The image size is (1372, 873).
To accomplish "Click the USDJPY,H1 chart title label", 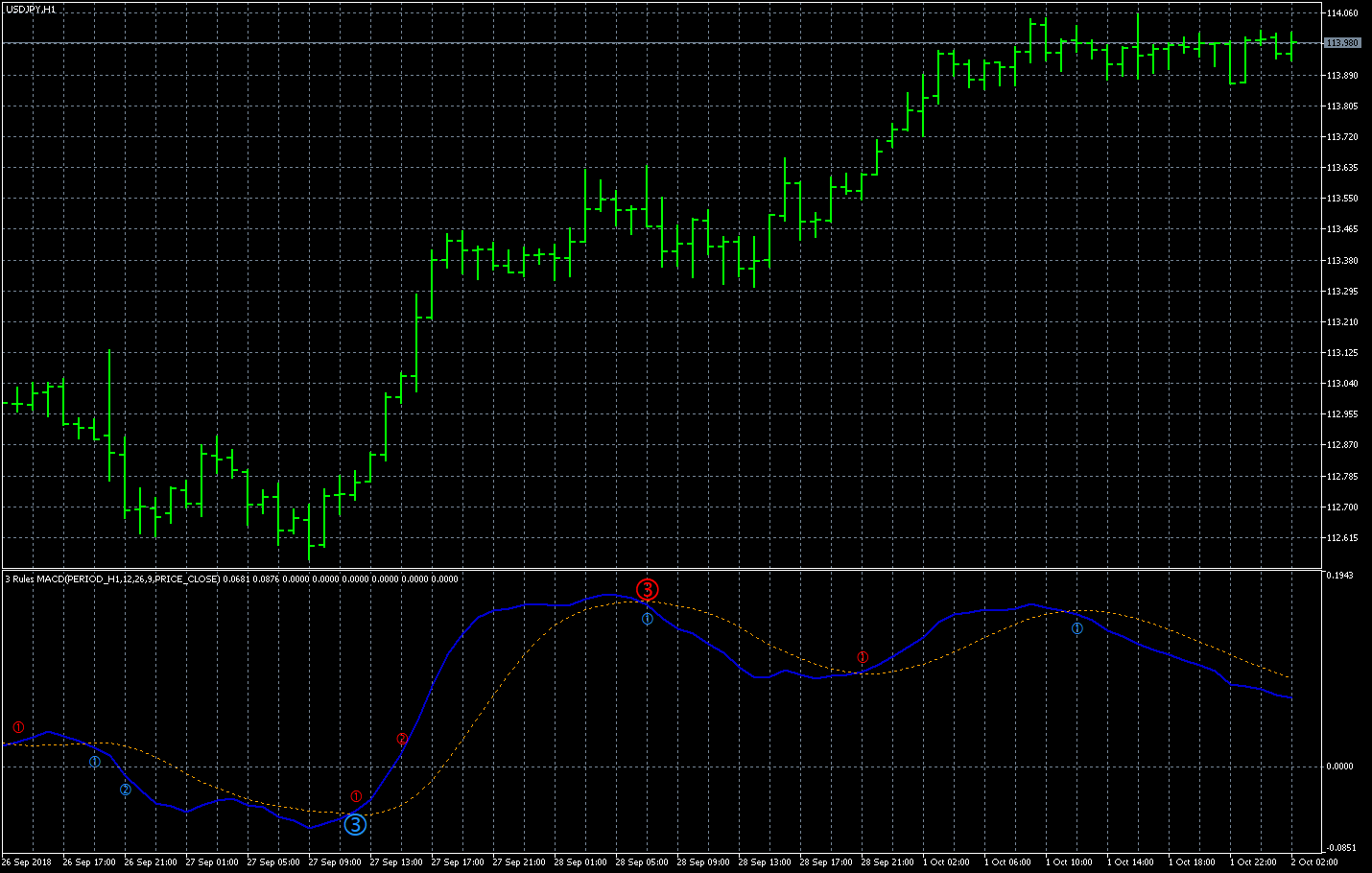I will [x=31, y=10].
